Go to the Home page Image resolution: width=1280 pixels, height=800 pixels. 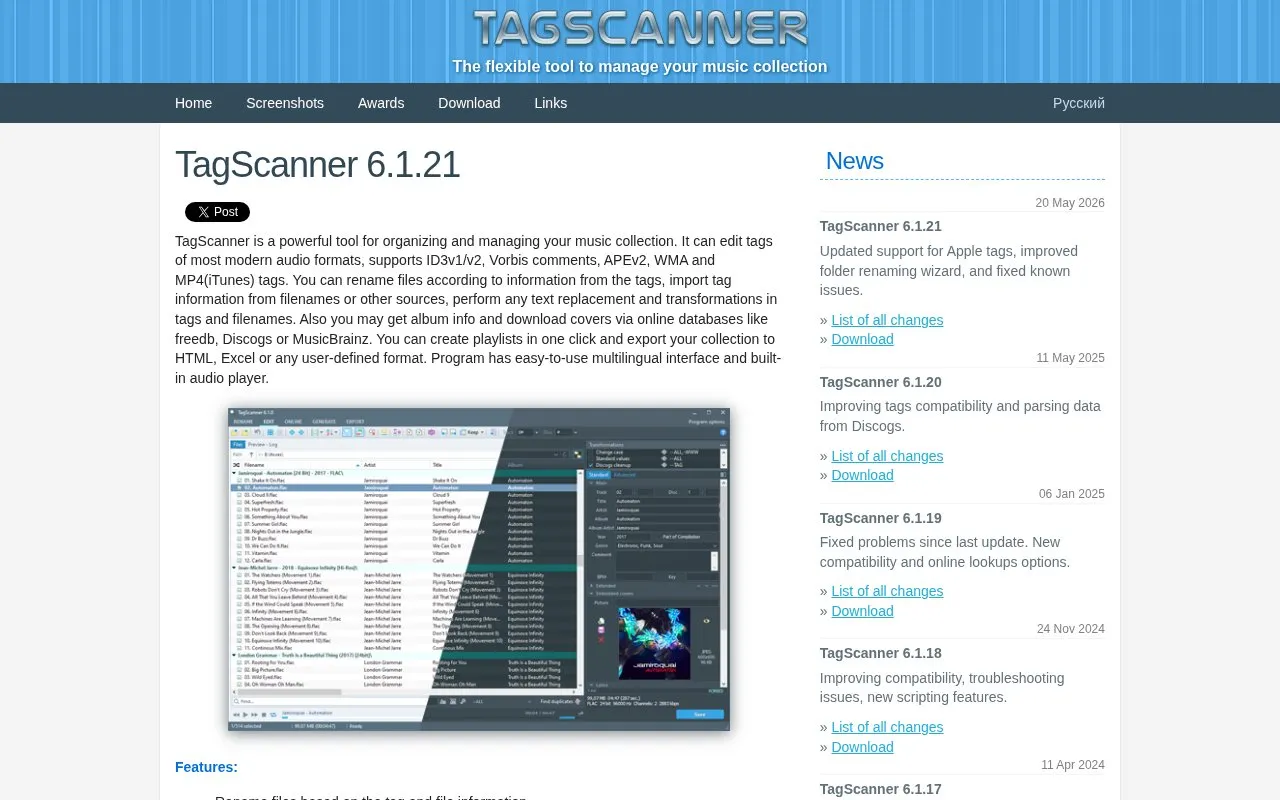point(193,103)
